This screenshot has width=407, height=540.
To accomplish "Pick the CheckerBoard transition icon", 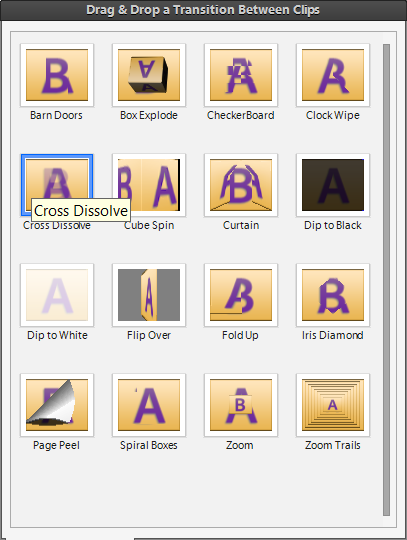I will (241, 75).
